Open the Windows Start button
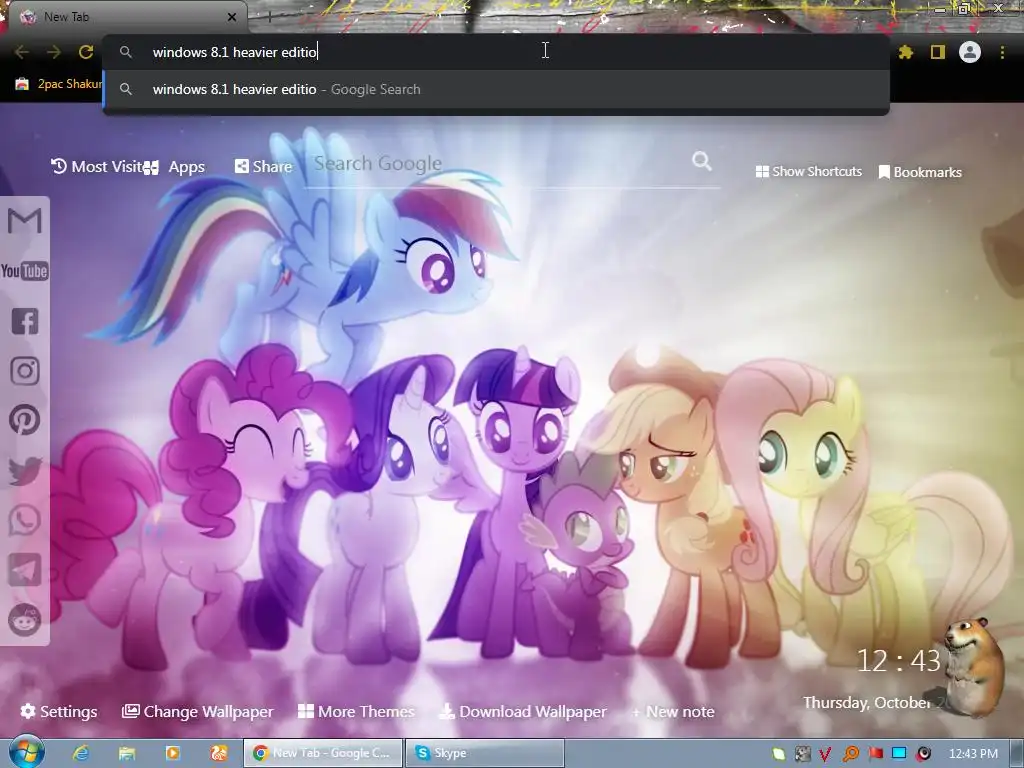Image resolution: width=1024 pixels, height=768 pixels. pos(27,752)
